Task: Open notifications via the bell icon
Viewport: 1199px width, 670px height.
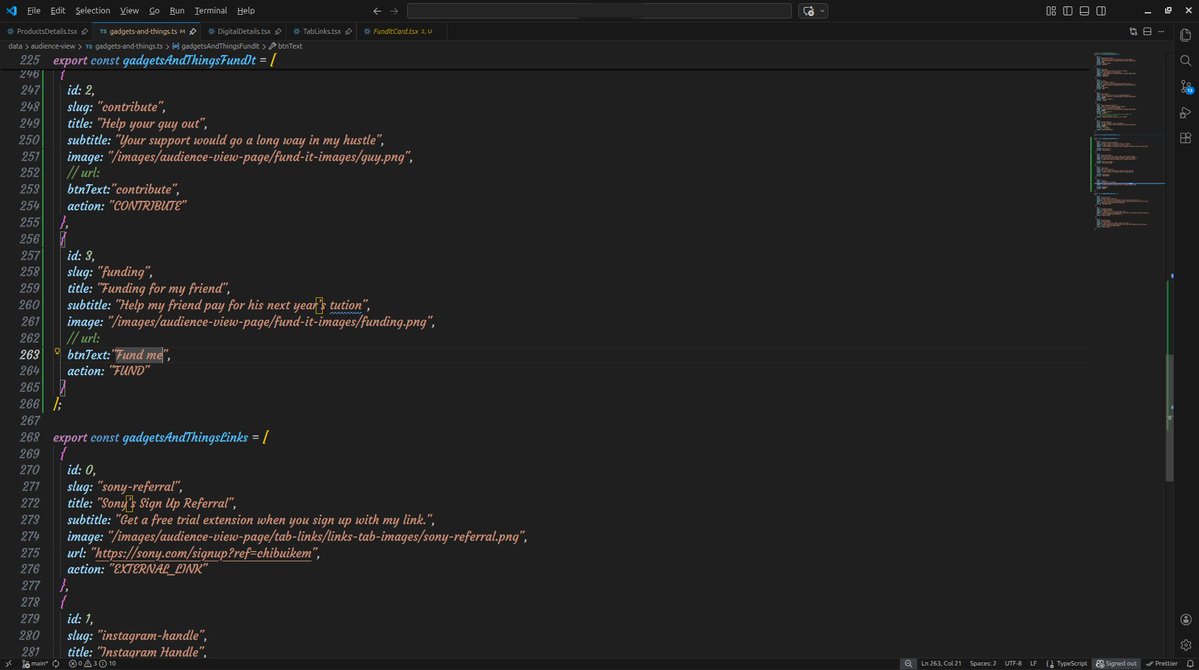Action: [1190, 663]
